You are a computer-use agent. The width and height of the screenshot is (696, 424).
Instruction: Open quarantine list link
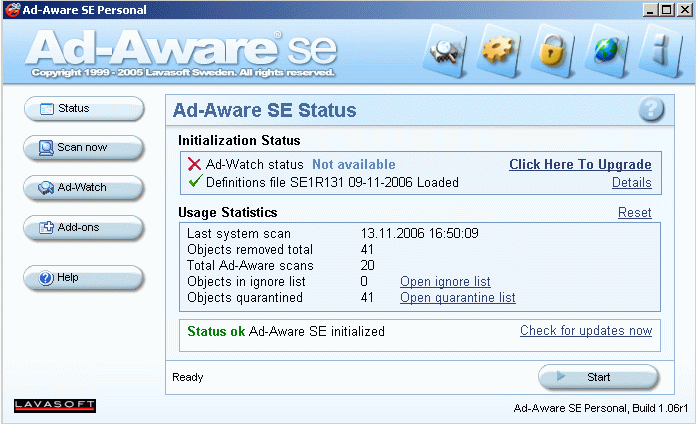[x=458, y=297]
